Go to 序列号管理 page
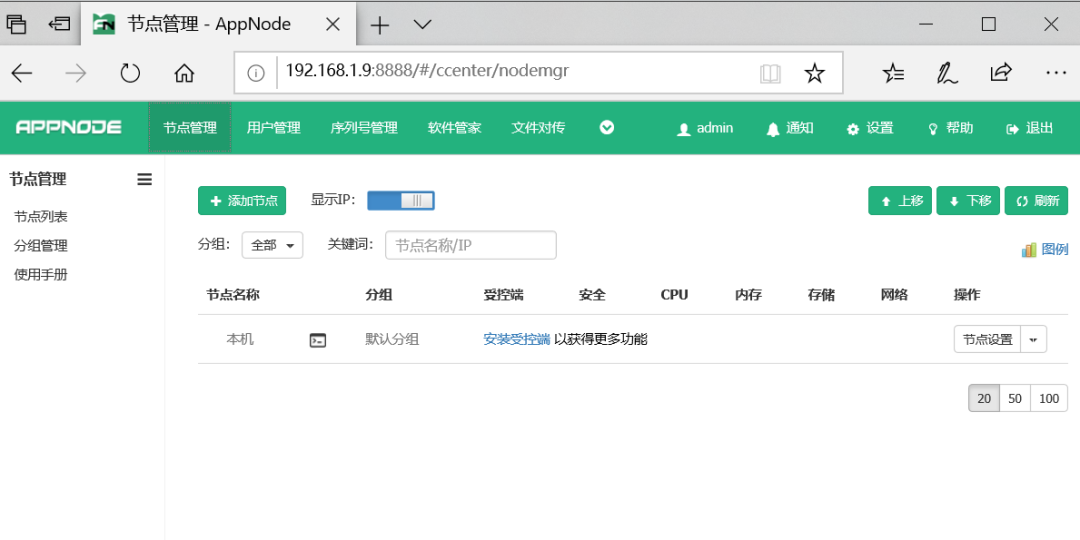The height and width of the screenshot is (540, 1080). point(364,128)
